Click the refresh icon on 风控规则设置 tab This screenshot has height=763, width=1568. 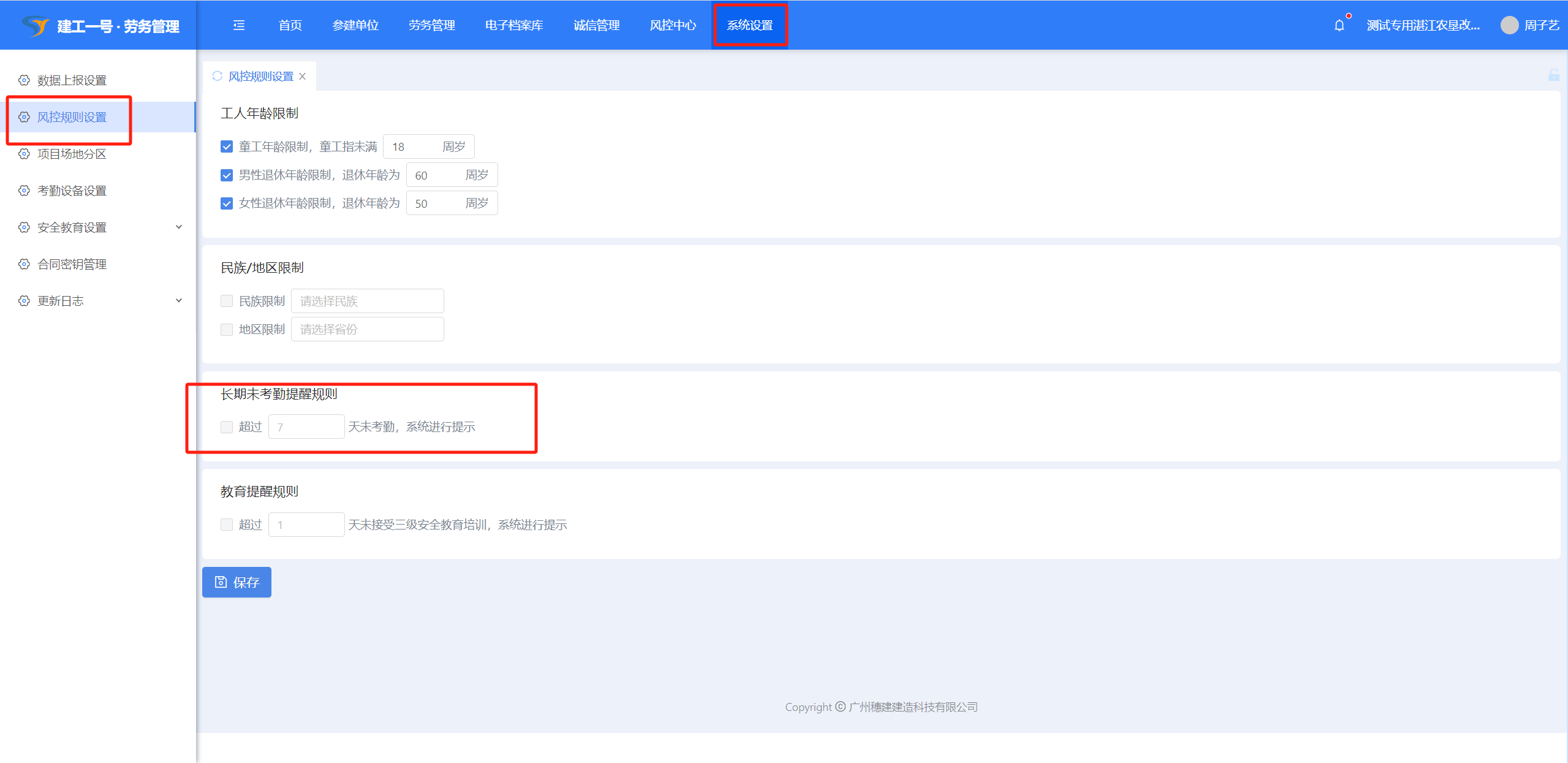click(x=217, y=76)
